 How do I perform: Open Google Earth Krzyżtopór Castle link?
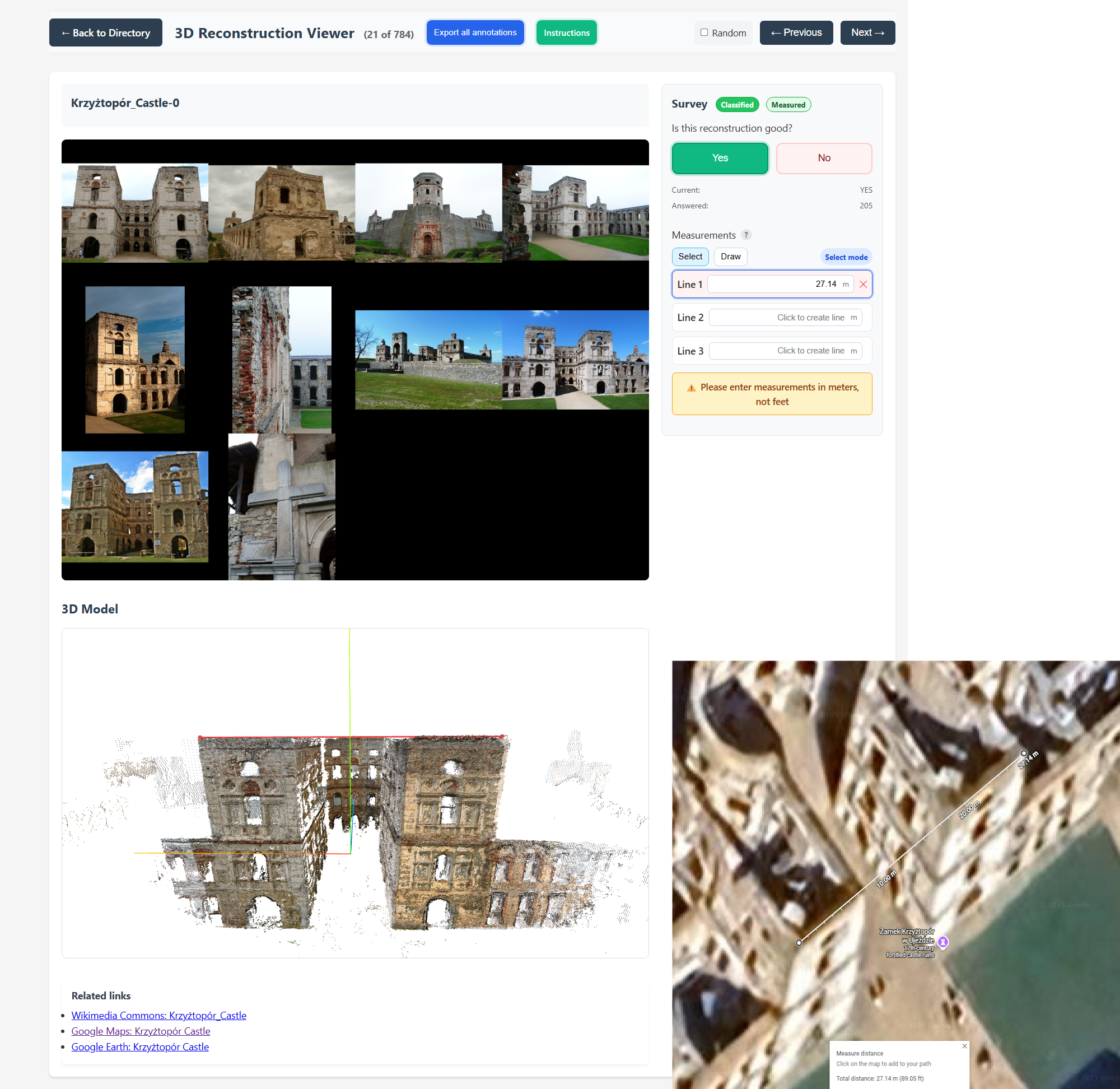coord(140,1046)
